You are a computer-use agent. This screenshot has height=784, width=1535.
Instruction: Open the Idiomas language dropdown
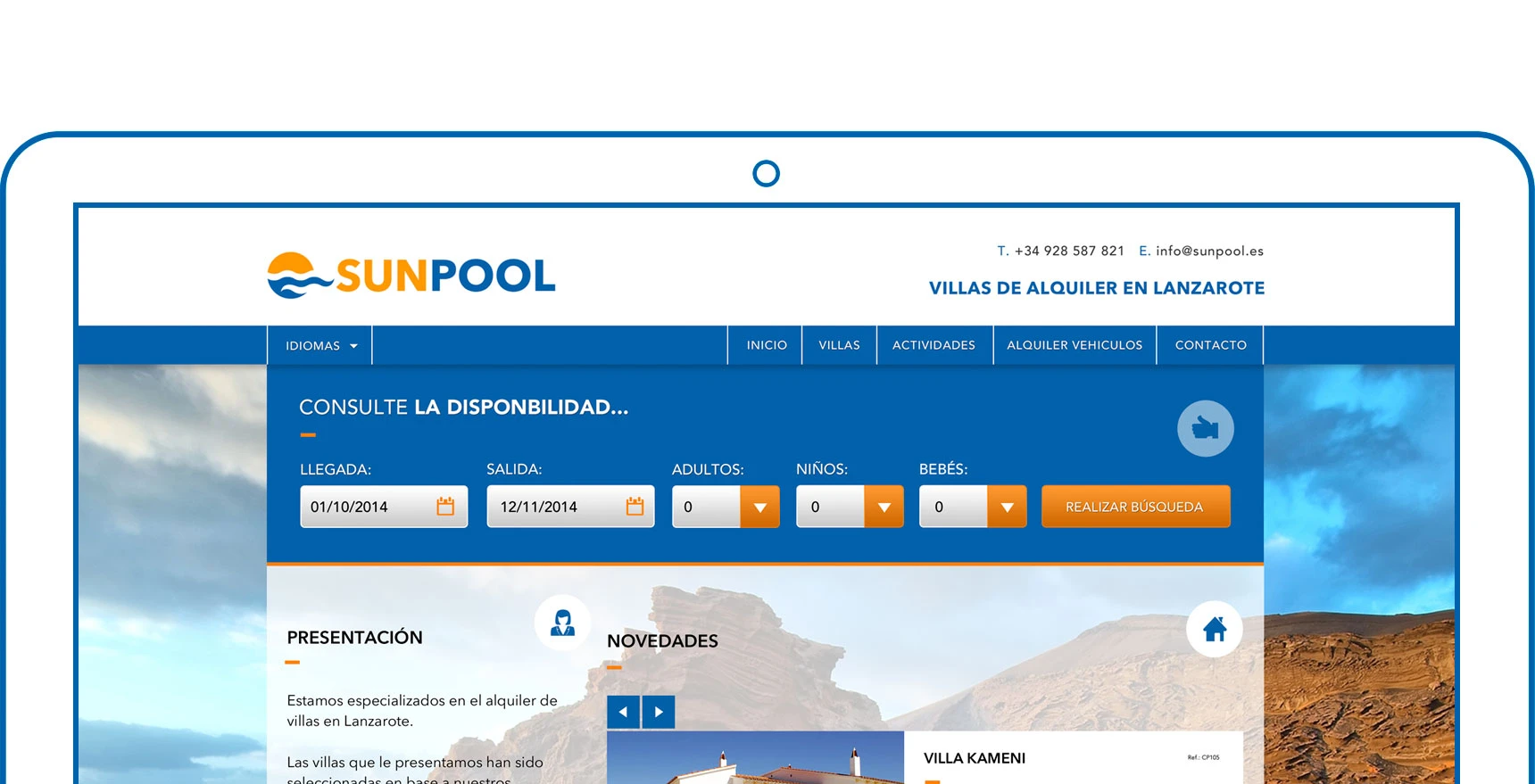click(x=319, y=345)
